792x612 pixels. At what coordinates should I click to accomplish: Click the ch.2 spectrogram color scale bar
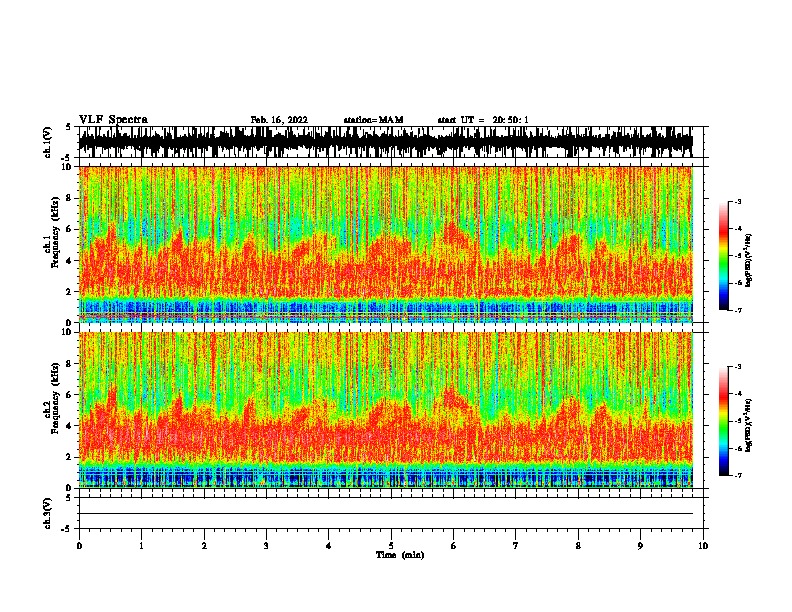pyautogui.click(x=723, y=421)
